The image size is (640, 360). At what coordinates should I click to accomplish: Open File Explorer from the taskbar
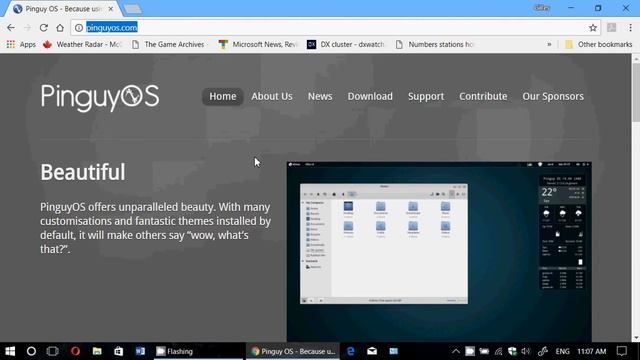(97, 351)
